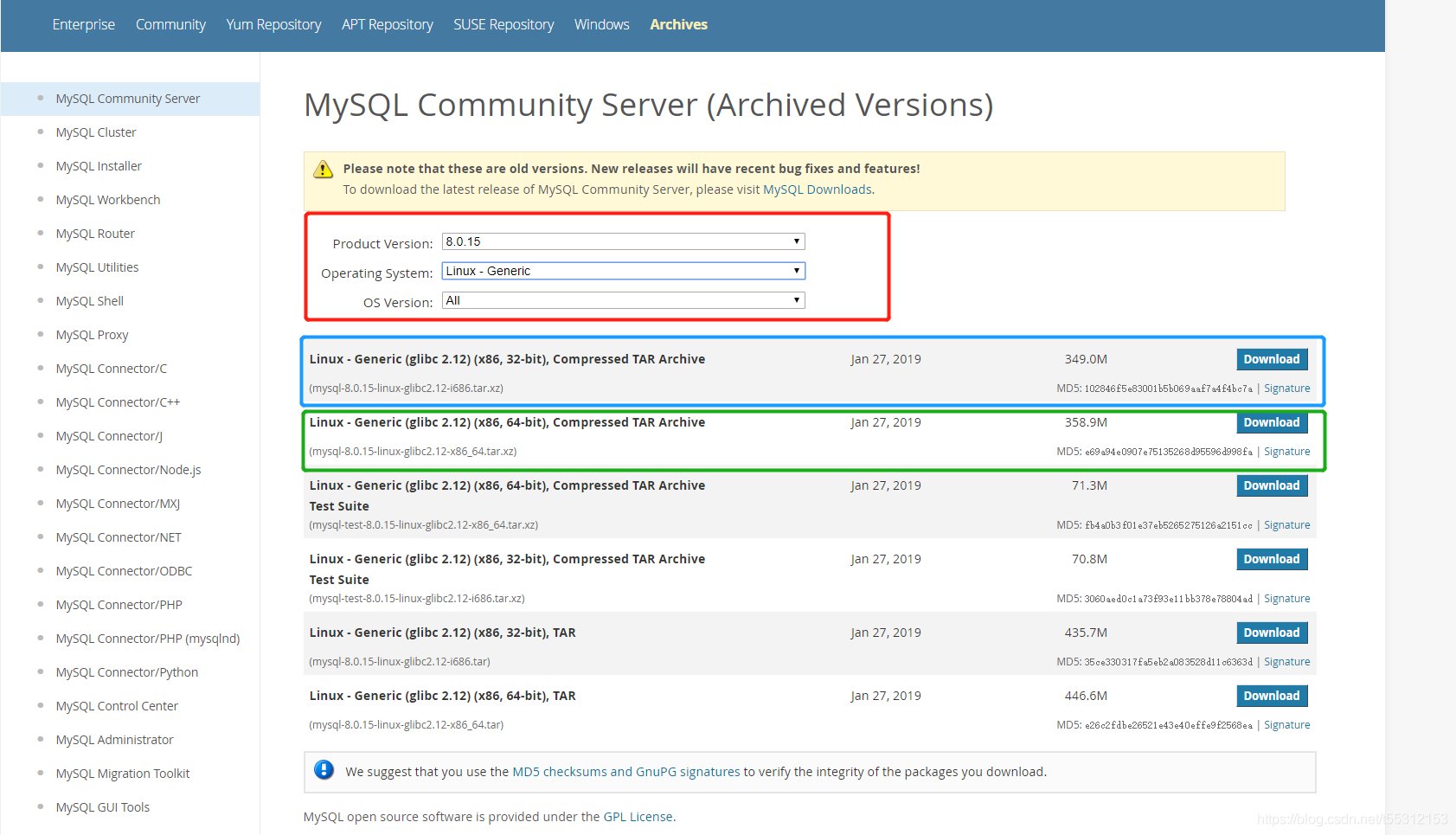Select MySQL Community Server in the sidebar
Screen dimensions: 1456x835
click(128, 99)
